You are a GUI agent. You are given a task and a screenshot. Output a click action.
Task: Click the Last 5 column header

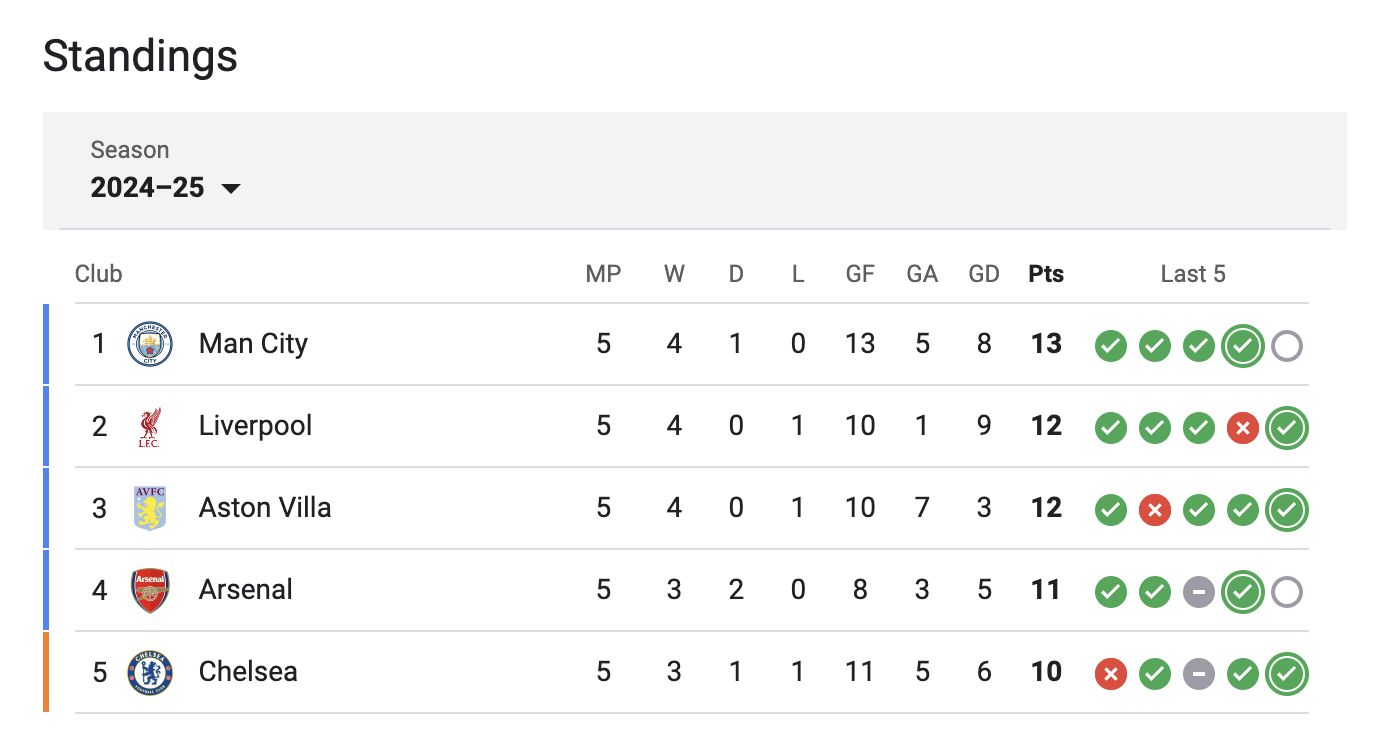[x=1192, y=274]
